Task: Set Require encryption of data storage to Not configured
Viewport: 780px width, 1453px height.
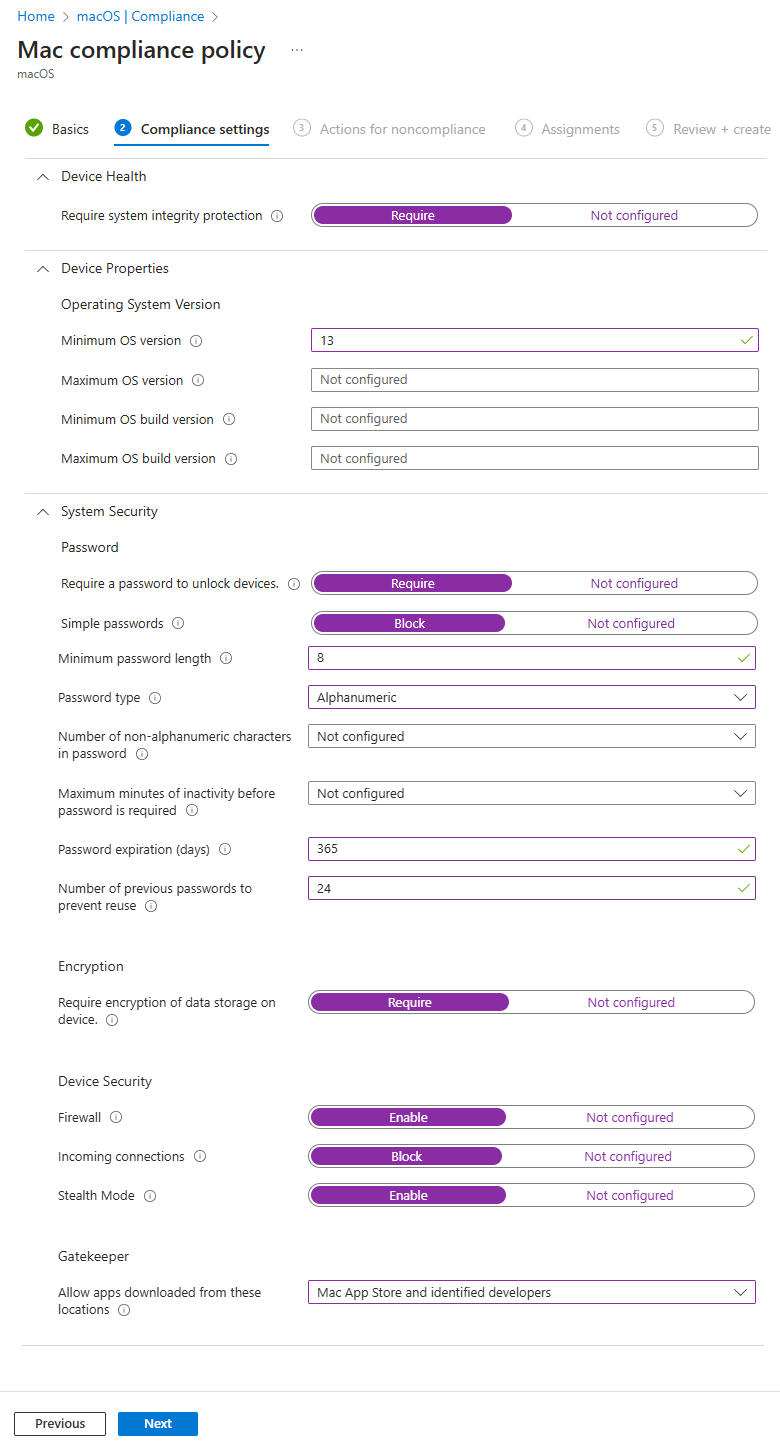Action: (631, 1002)
